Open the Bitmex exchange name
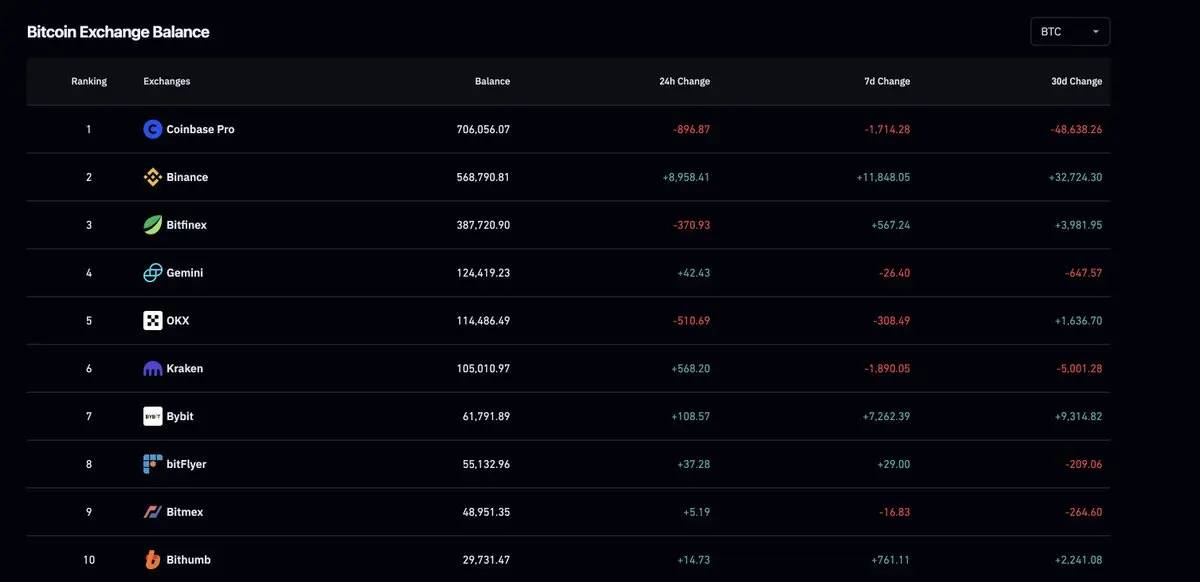Screen dimensions: 1200x582 click(x=185, y=512)
